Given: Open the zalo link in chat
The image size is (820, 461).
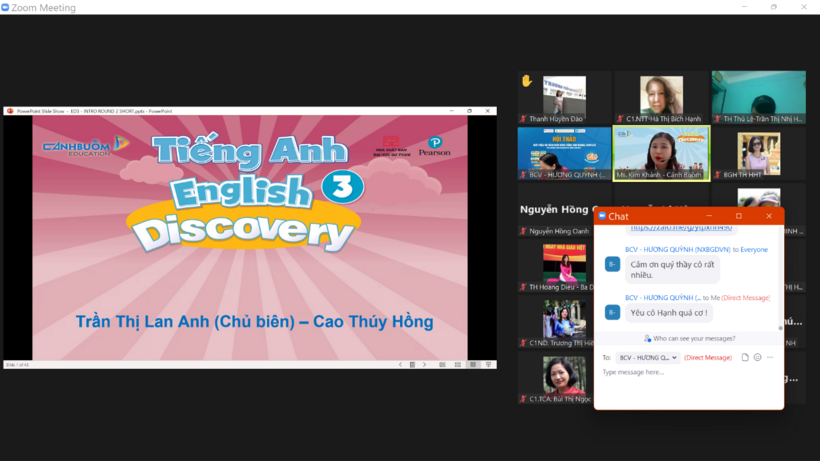Looking at the screenshot, I should pyautogui.click(x=680, y=229).
